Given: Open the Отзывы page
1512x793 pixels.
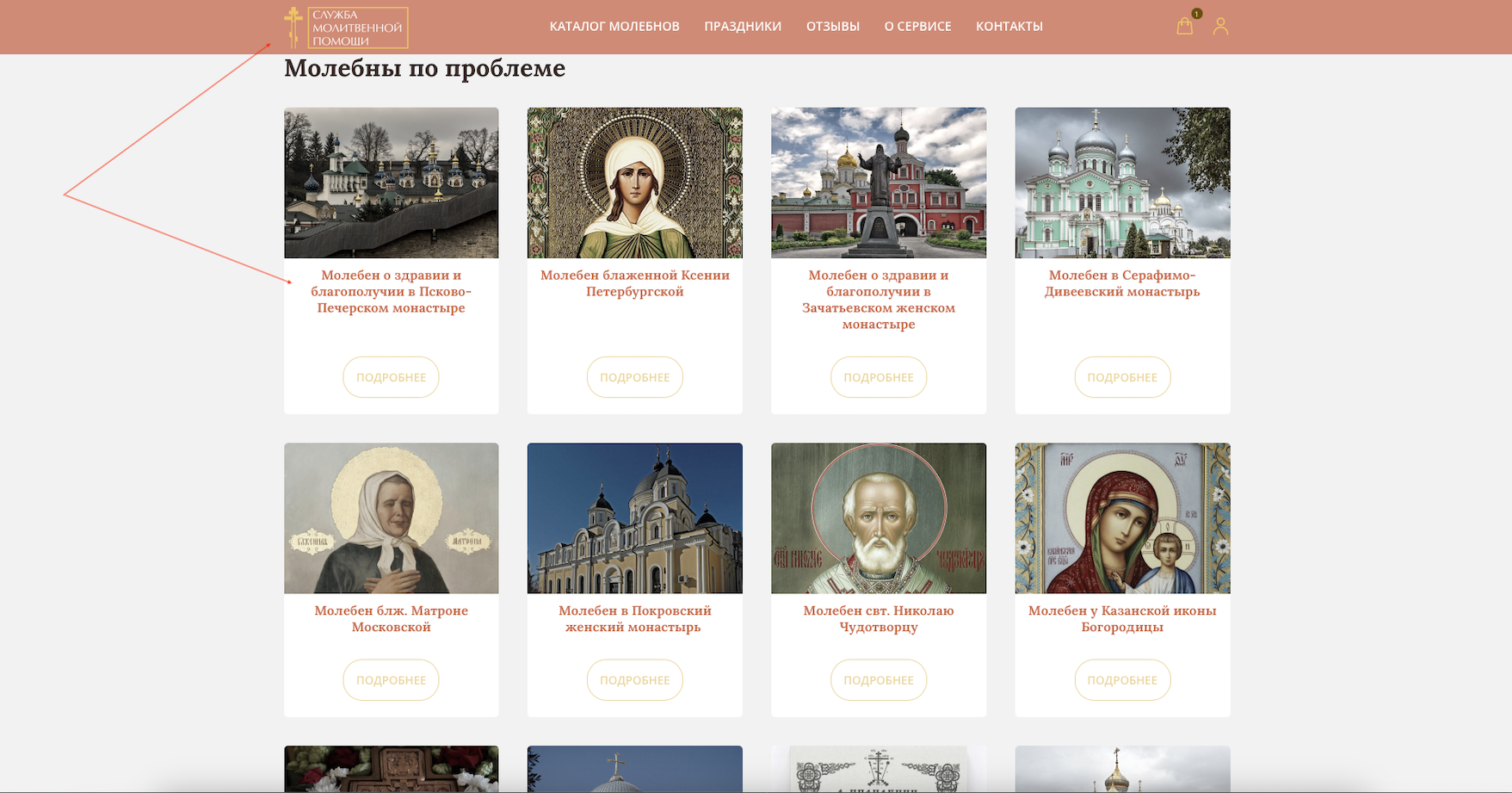Looking at the screenshot, I should [833, 27].
